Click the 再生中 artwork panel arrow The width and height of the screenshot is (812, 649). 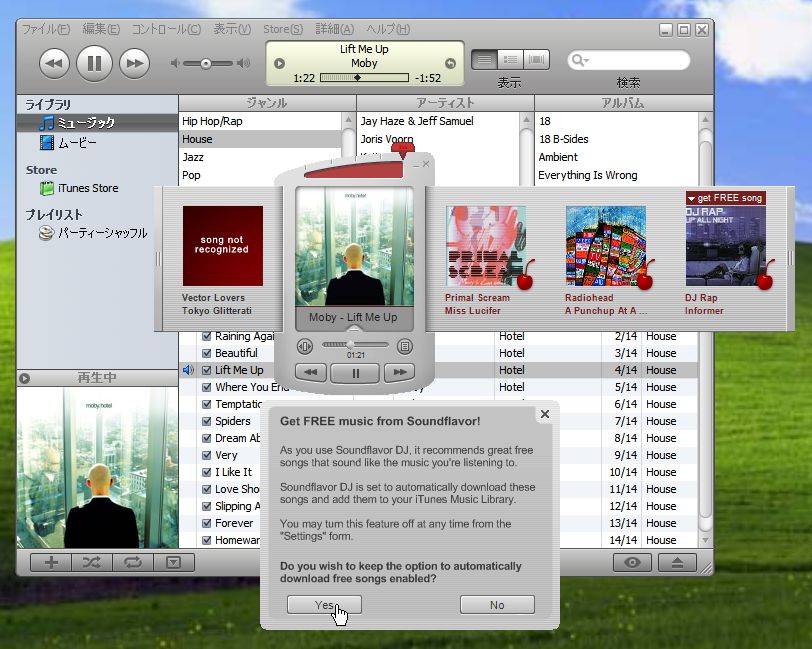tap(24, 379)
